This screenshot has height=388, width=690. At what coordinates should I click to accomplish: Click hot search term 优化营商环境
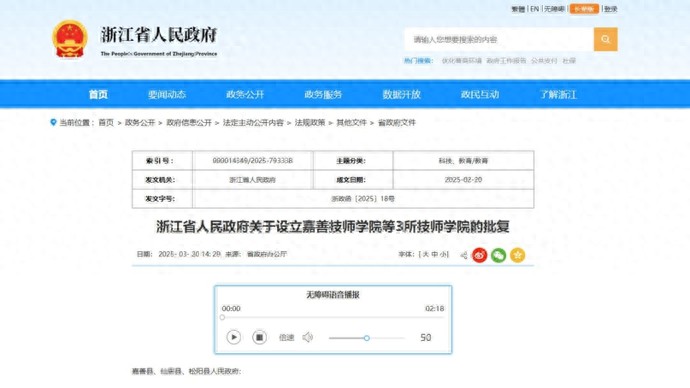click(x=462, y=61)
